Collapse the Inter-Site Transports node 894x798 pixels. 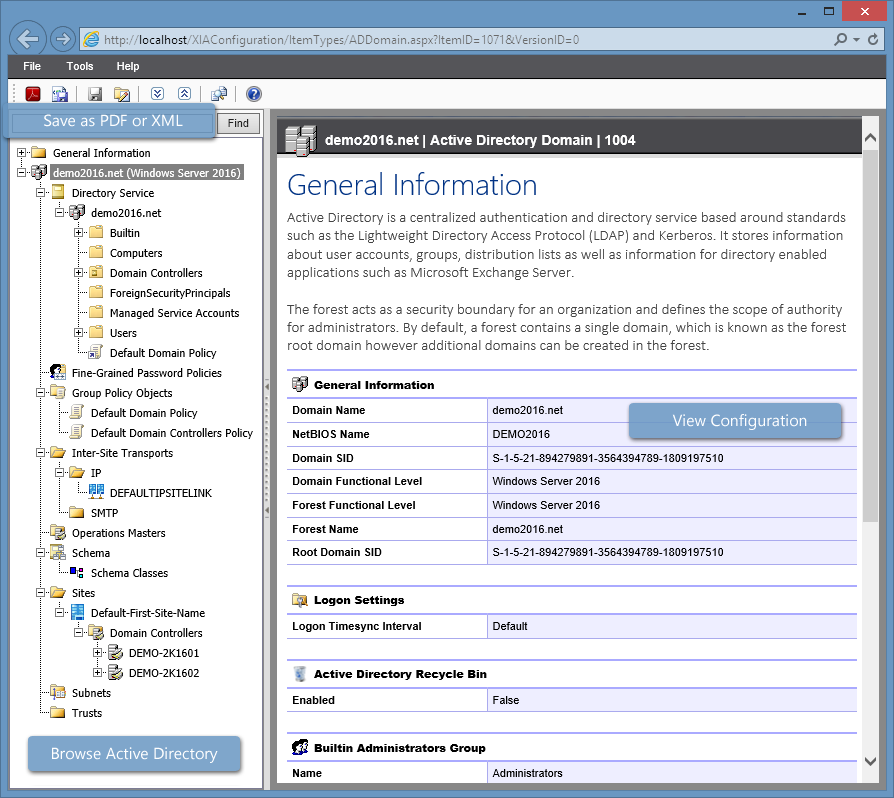[x=40, y=453]
